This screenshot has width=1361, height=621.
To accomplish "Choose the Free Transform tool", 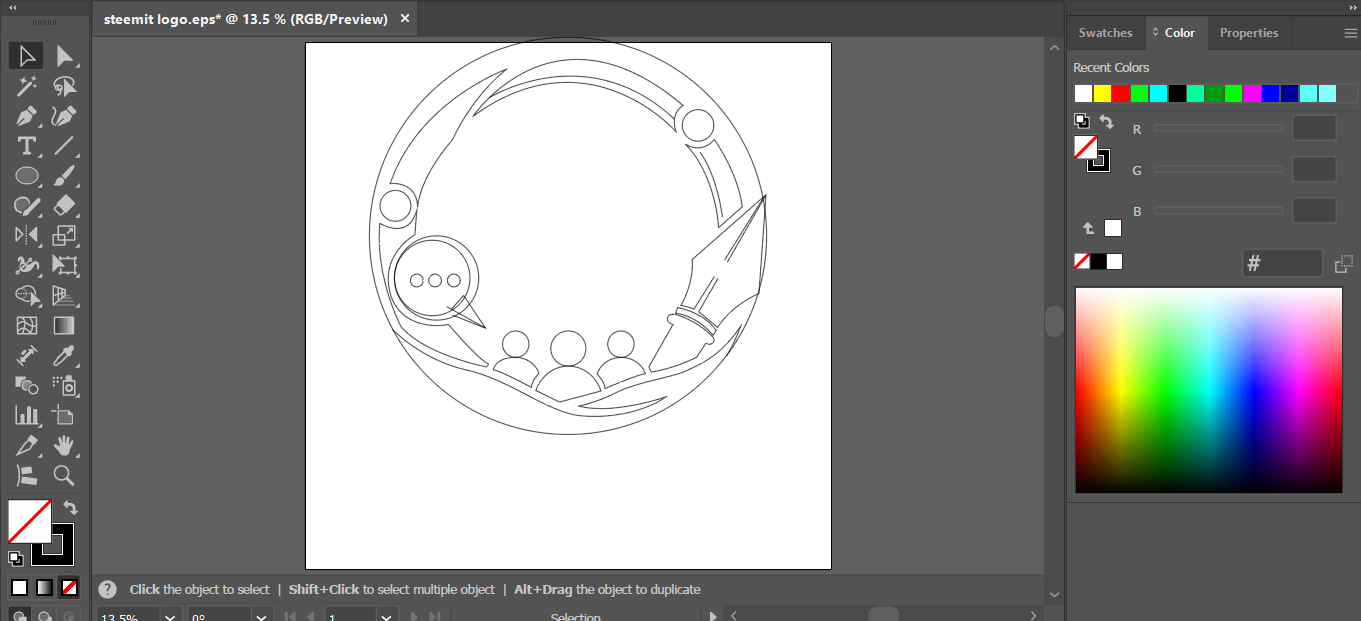I will pyautogui.click(x=65, y=266).
